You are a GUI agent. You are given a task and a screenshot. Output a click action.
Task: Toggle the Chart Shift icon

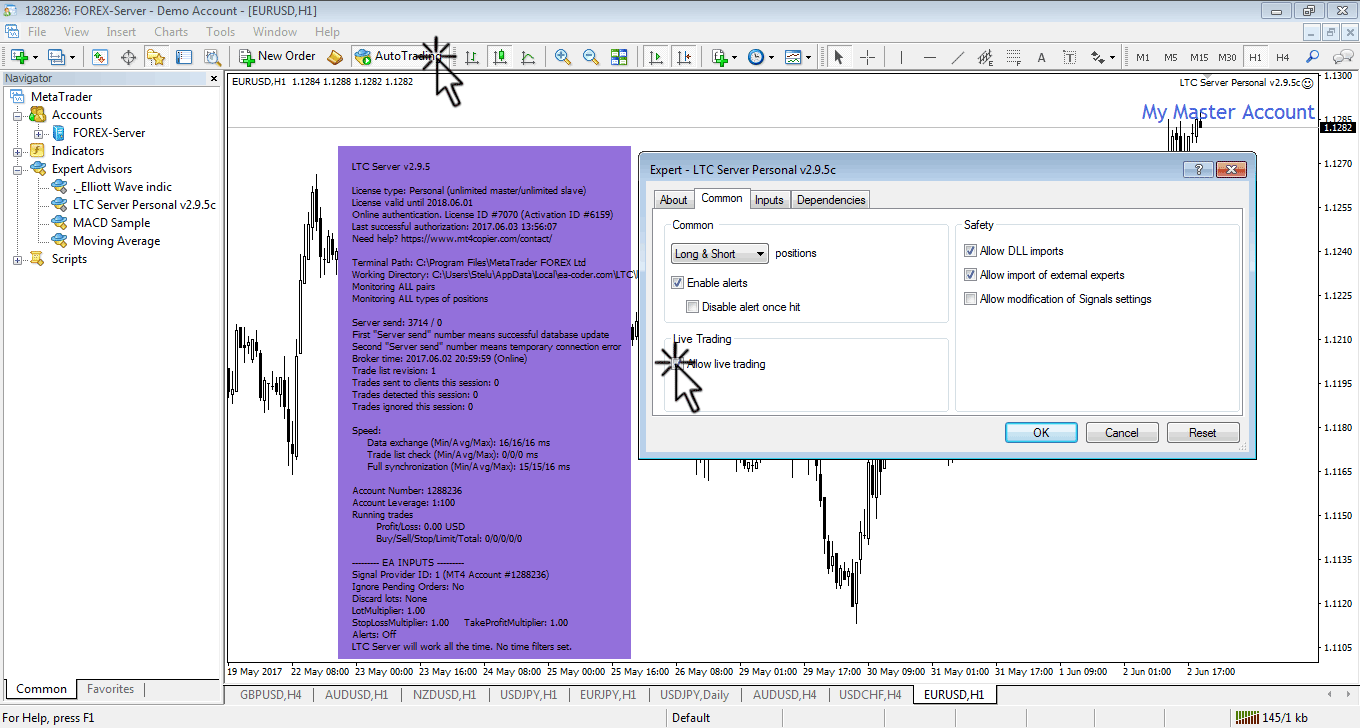click(684, 57)
